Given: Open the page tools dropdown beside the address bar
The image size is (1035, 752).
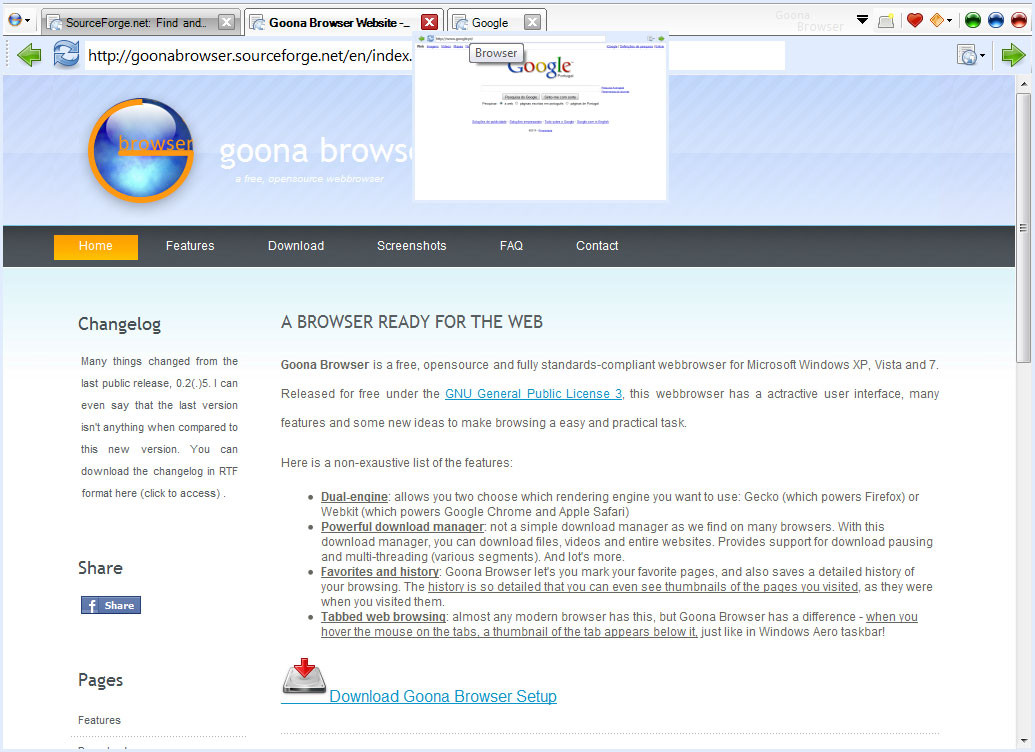Looking at the screenshot, I should pos(970,55).
